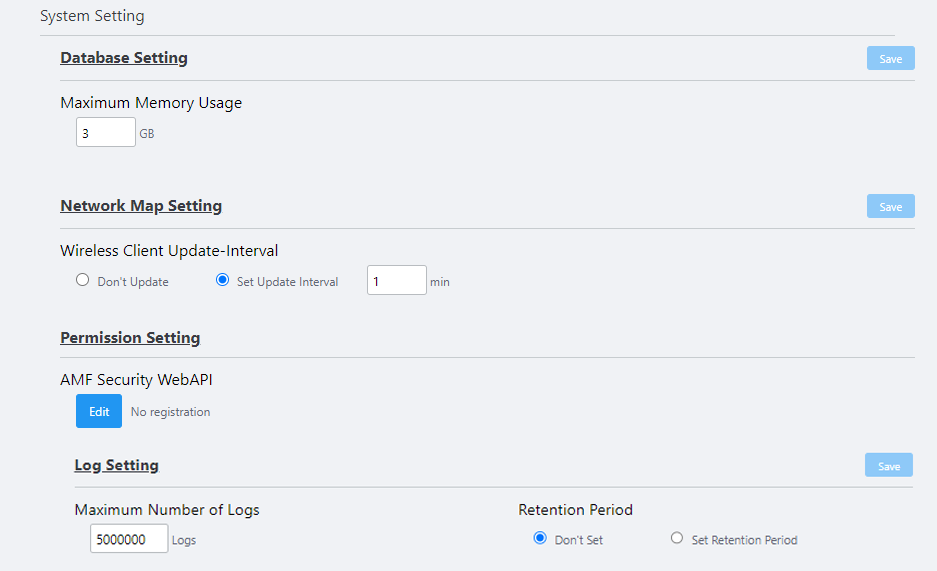937x571 pixels.
Task: Focus the update interval minutes field
Action: click(397, 281)
